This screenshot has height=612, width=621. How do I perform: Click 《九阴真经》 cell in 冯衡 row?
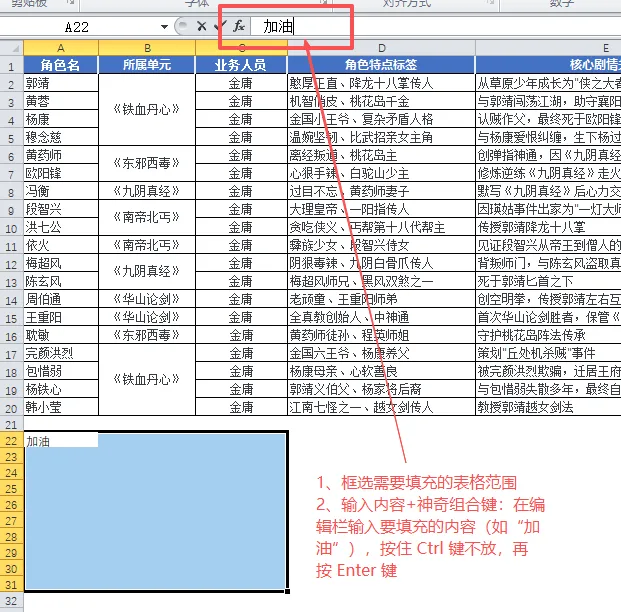click(147, 191)
